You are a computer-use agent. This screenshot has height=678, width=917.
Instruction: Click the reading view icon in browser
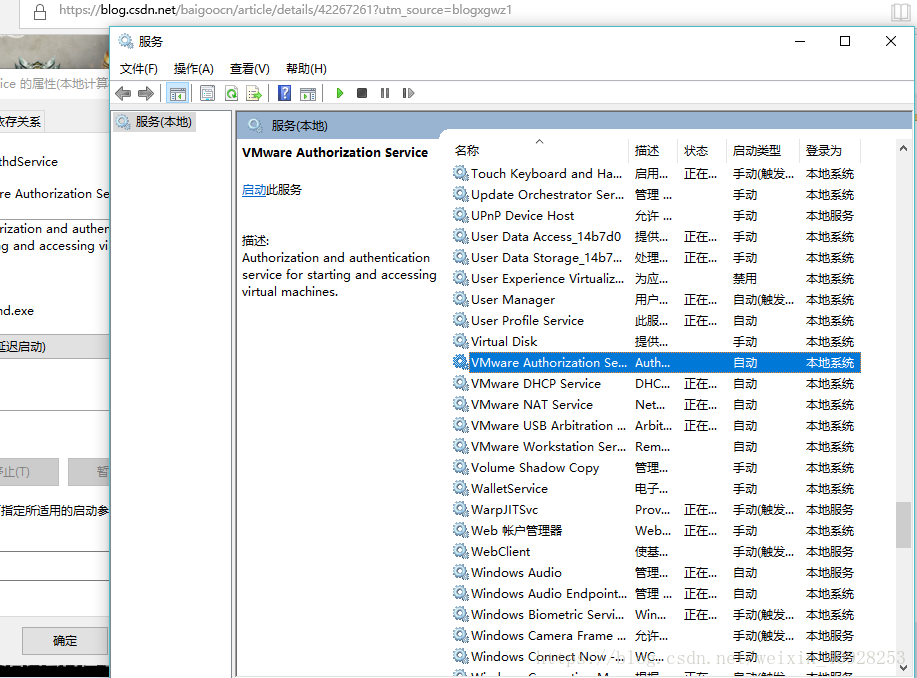(x=901, y=12)
